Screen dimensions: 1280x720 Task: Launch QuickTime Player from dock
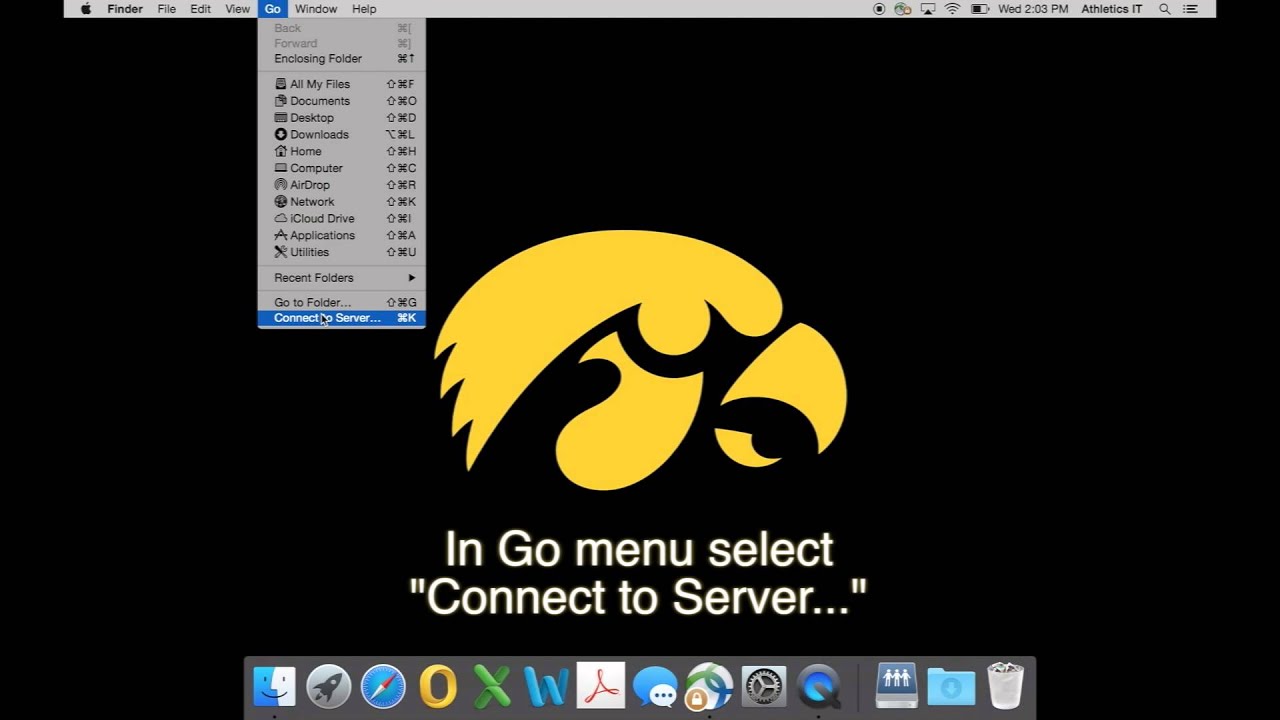tap(819, 686)
